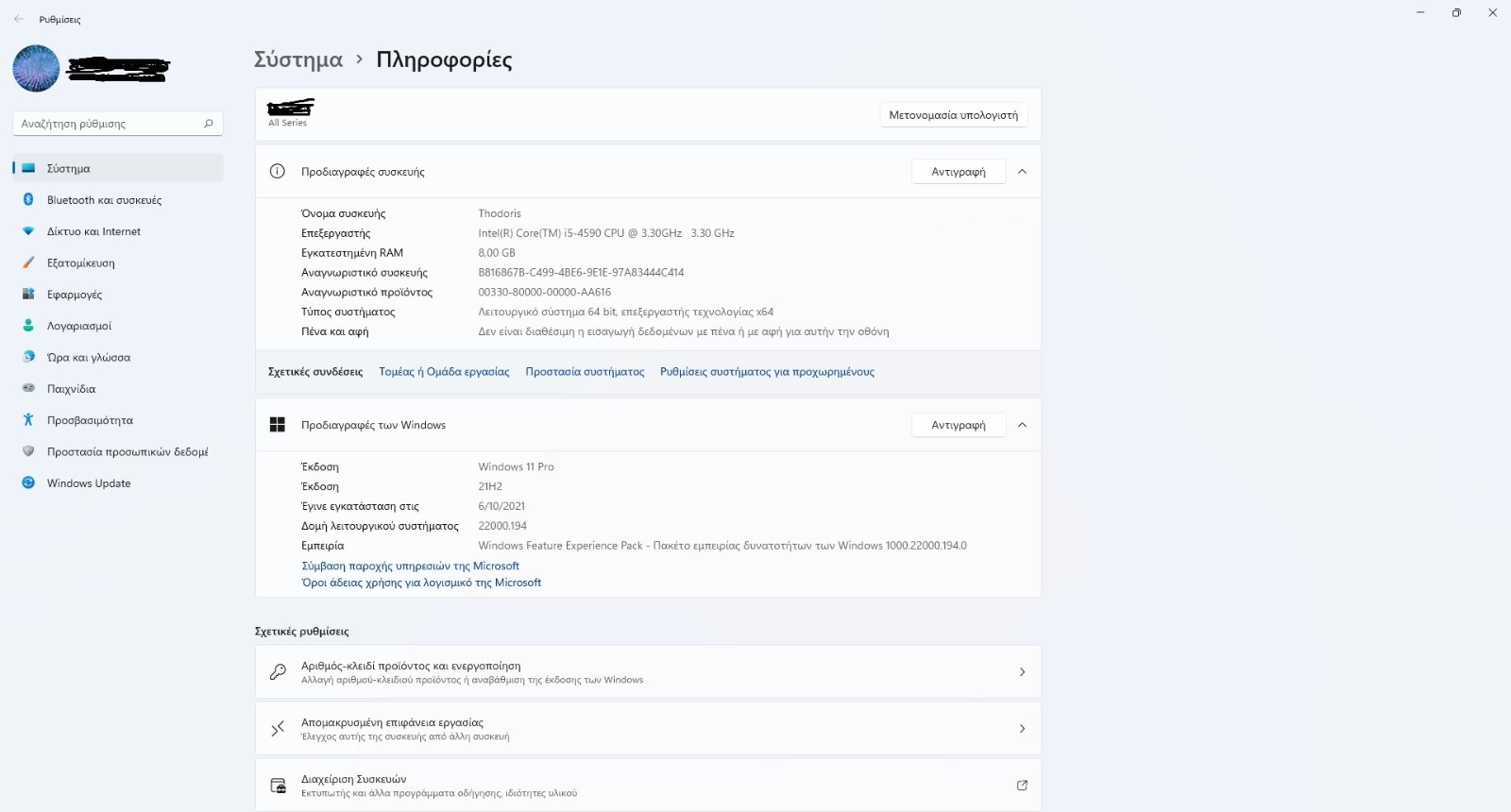This screenshot has height=812, width=1511.
Task: Open the Αριθμός-κλειδί προϊόντος και ενεργοποίηση chevron
Action: [1022, 672]
